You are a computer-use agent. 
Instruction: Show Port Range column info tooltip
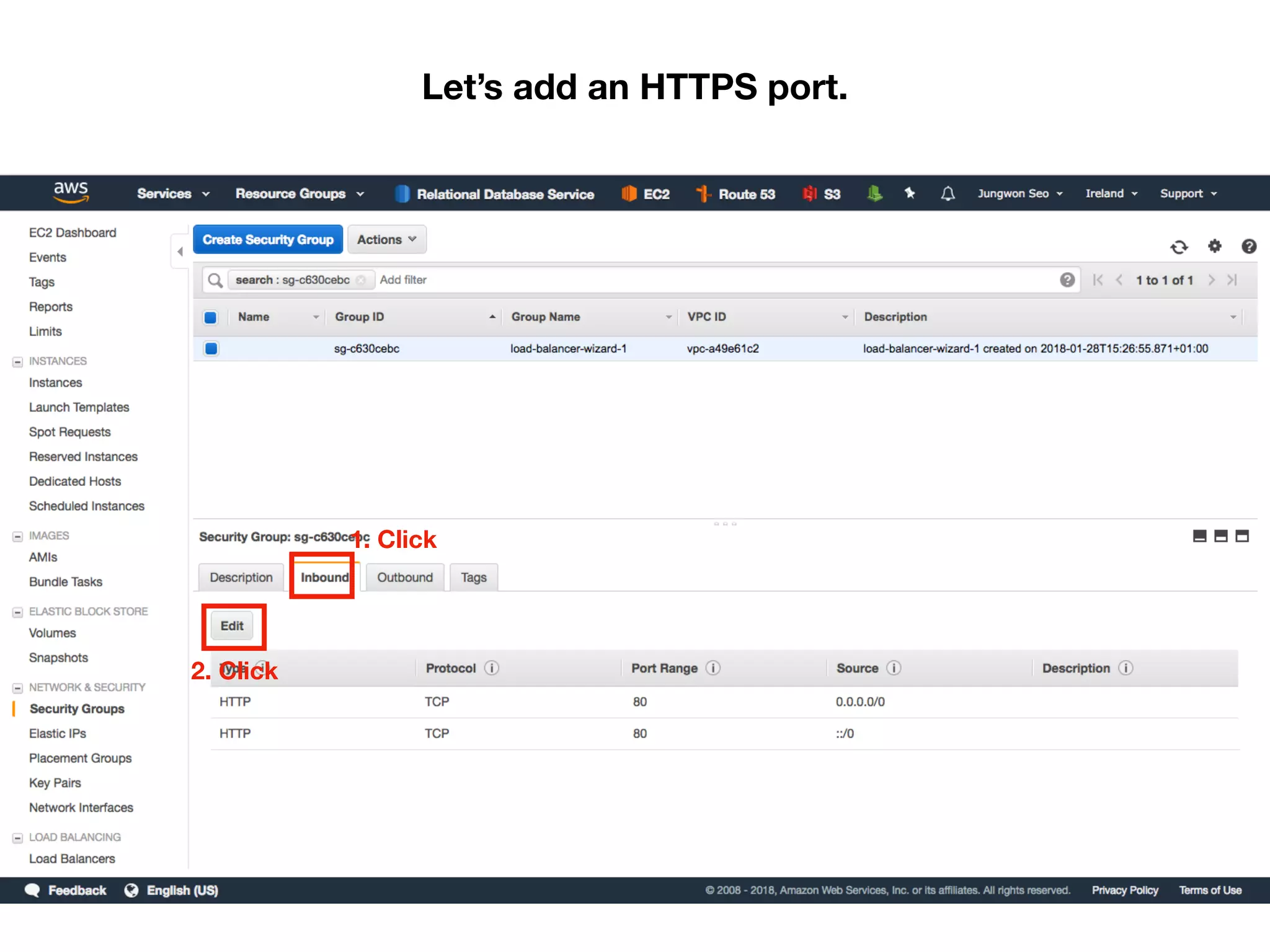pyautogui.click(x=713, y=668)
